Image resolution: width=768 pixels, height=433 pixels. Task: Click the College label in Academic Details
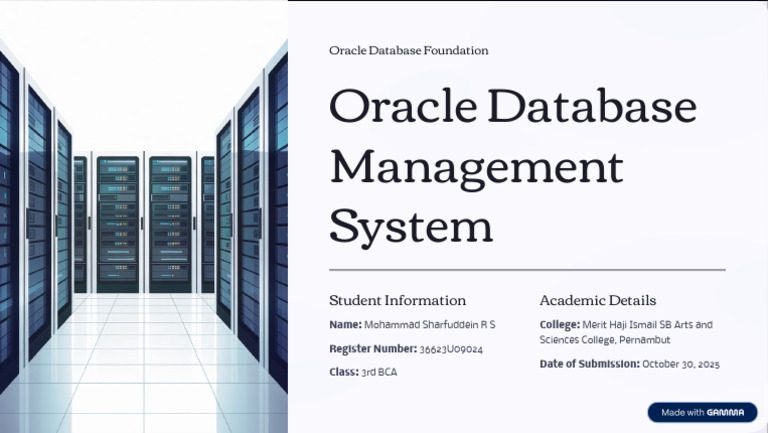pos(560,325)
